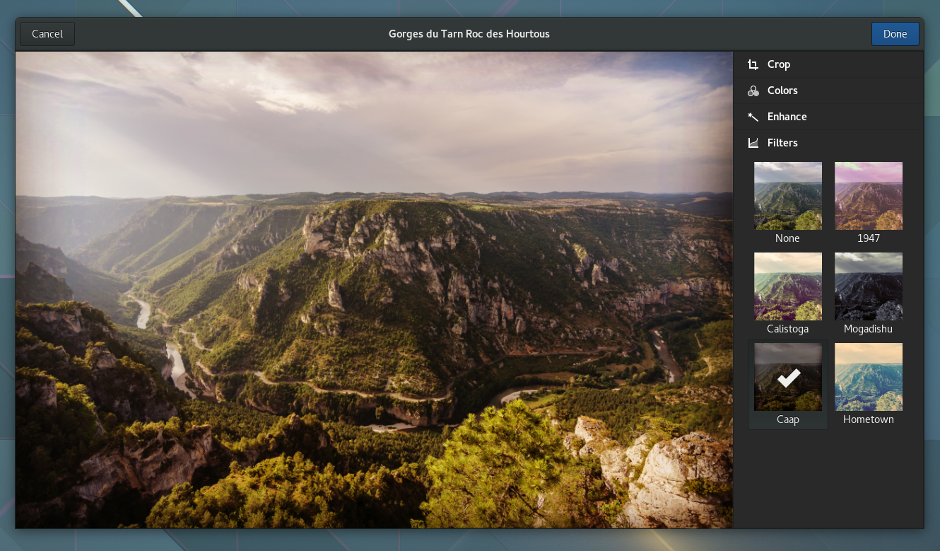Screen dimensions: 940x551
Task: Click the Colors circles icon
Action: [x=753, y=91]
